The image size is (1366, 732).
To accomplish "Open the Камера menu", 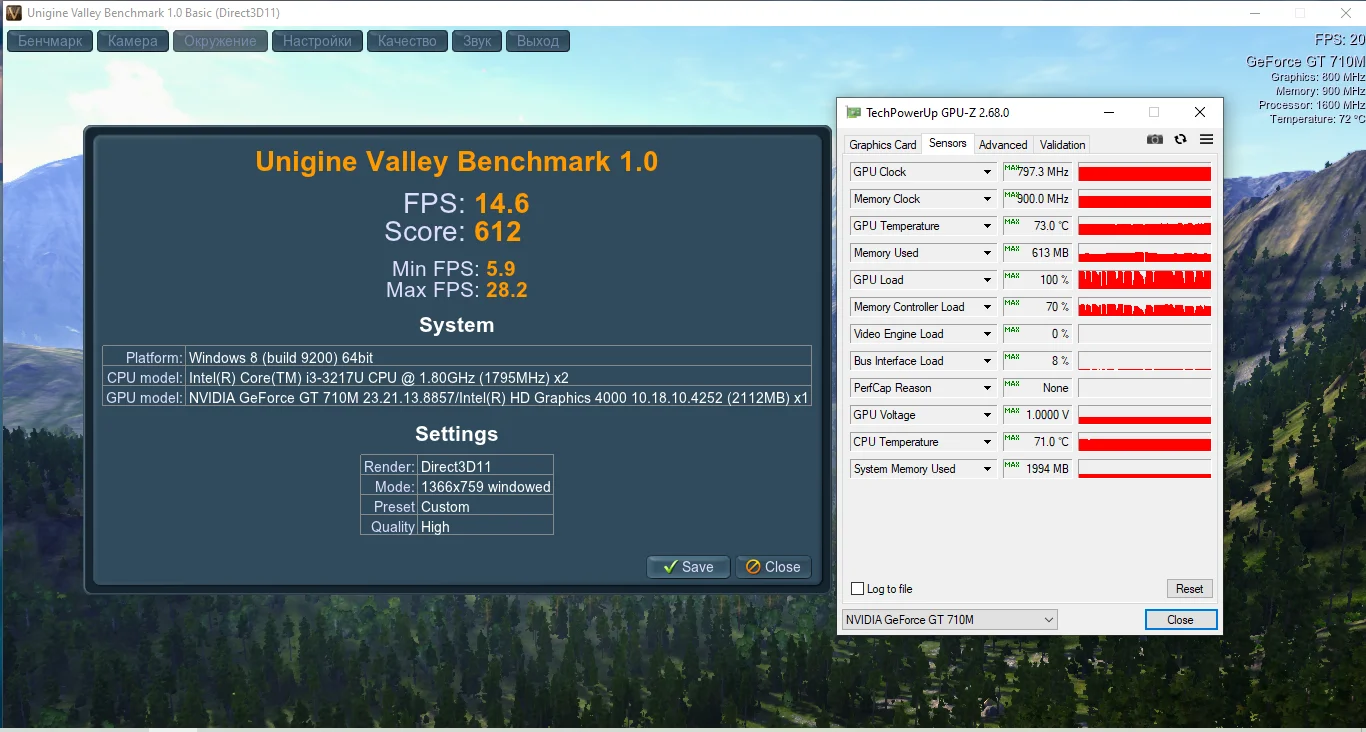I will coord(133,41).
